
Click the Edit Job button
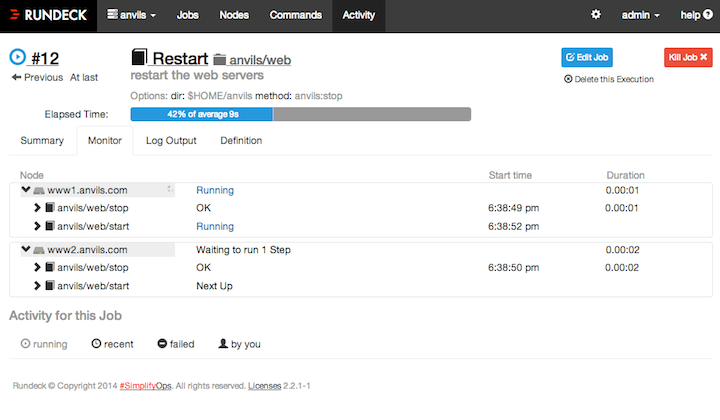click(587, 57)
